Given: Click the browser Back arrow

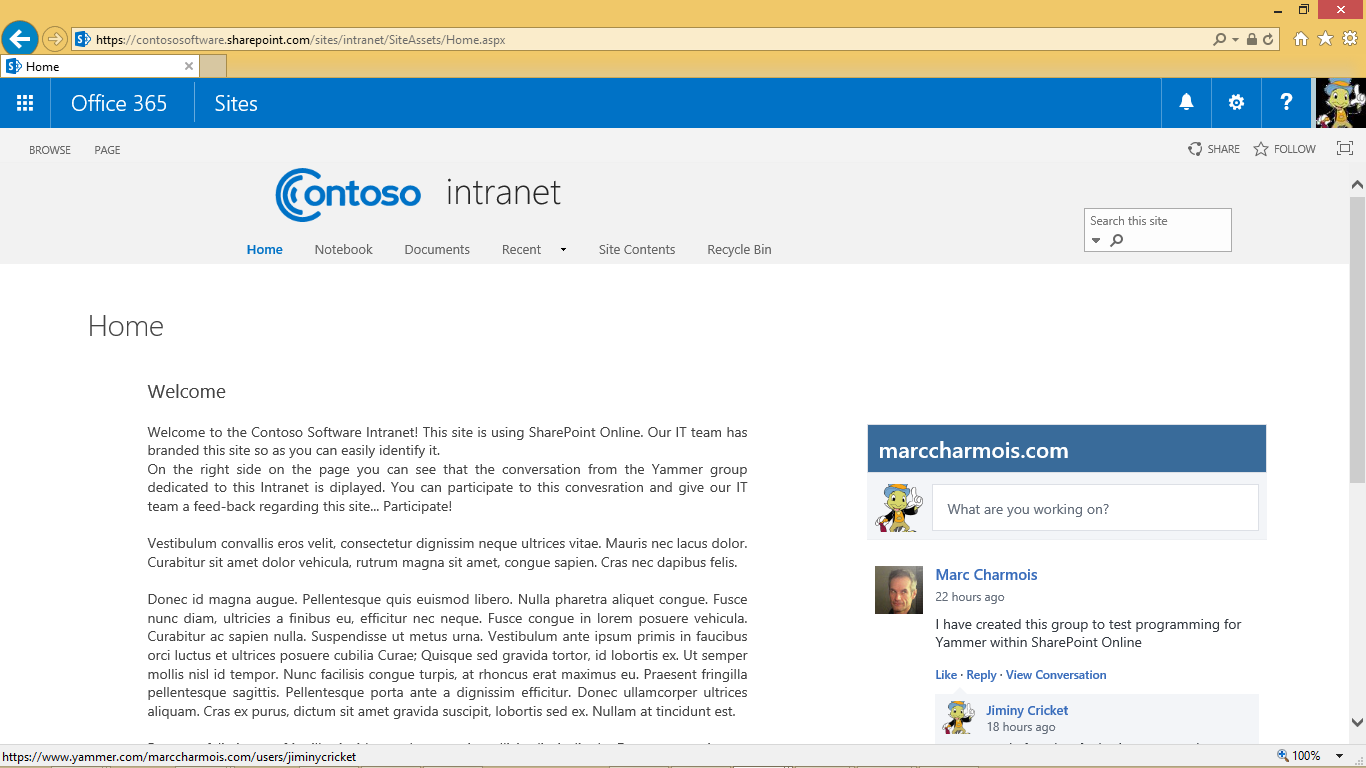Looking at the screenshot, I should pos(20,39).
